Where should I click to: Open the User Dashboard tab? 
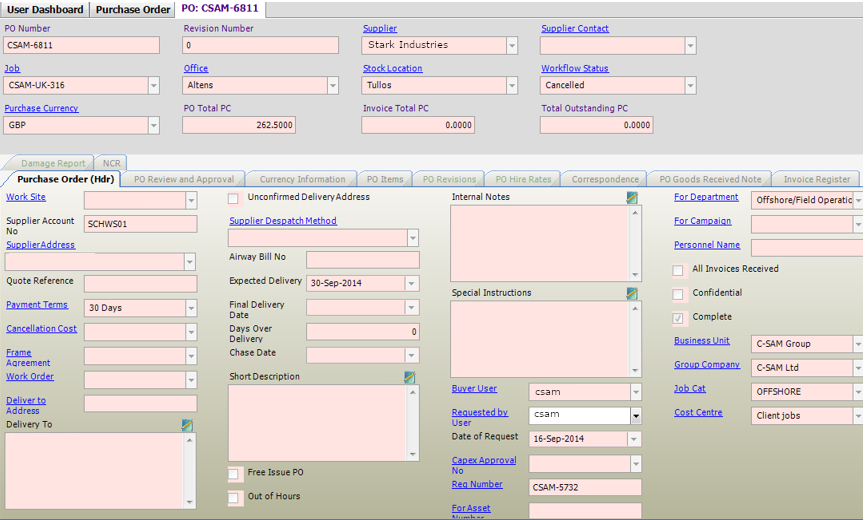click(x=45, y=9)
